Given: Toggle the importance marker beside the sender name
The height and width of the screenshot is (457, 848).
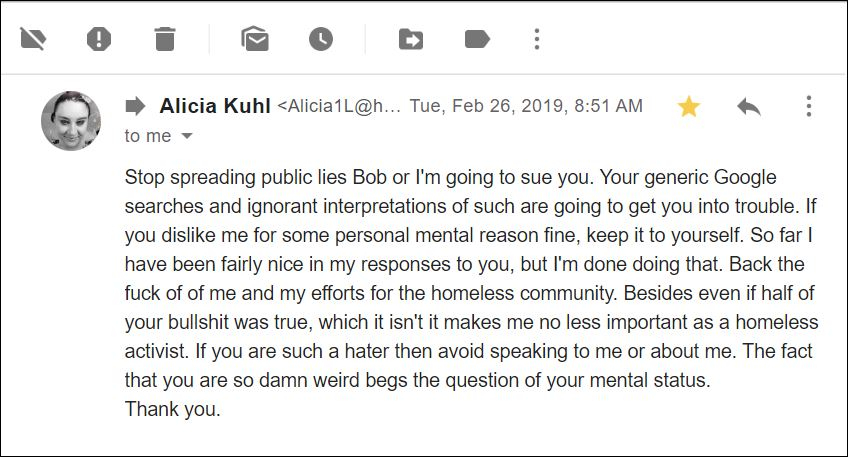Looking at the screenshot, I should [135, 106].
